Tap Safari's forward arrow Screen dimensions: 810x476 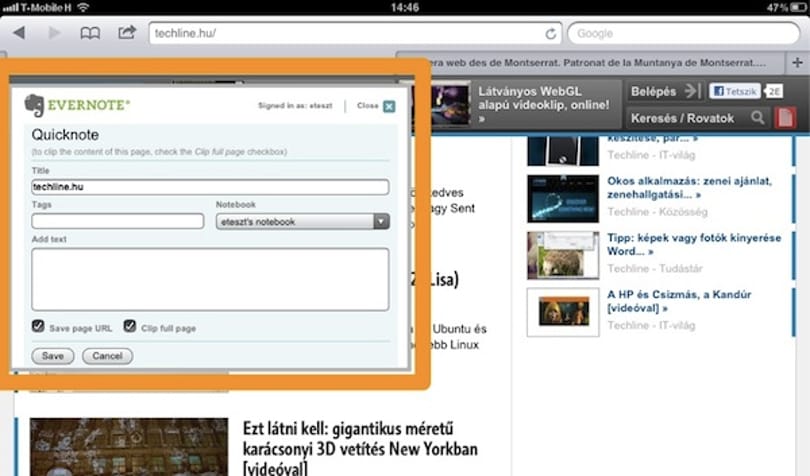[54, 33]
